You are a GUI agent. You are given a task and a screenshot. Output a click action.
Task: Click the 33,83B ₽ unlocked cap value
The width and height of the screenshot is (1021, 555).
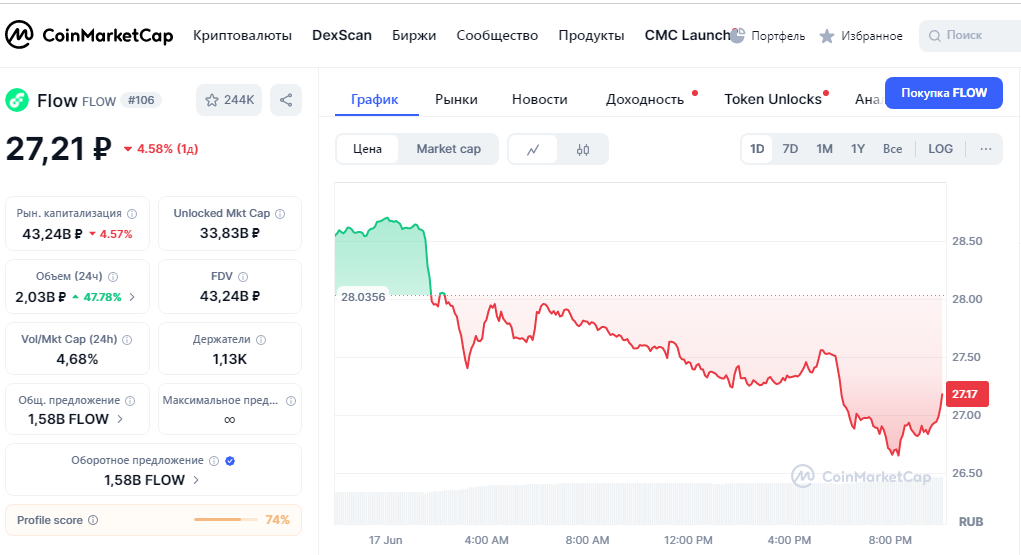[x=230, y=233]
